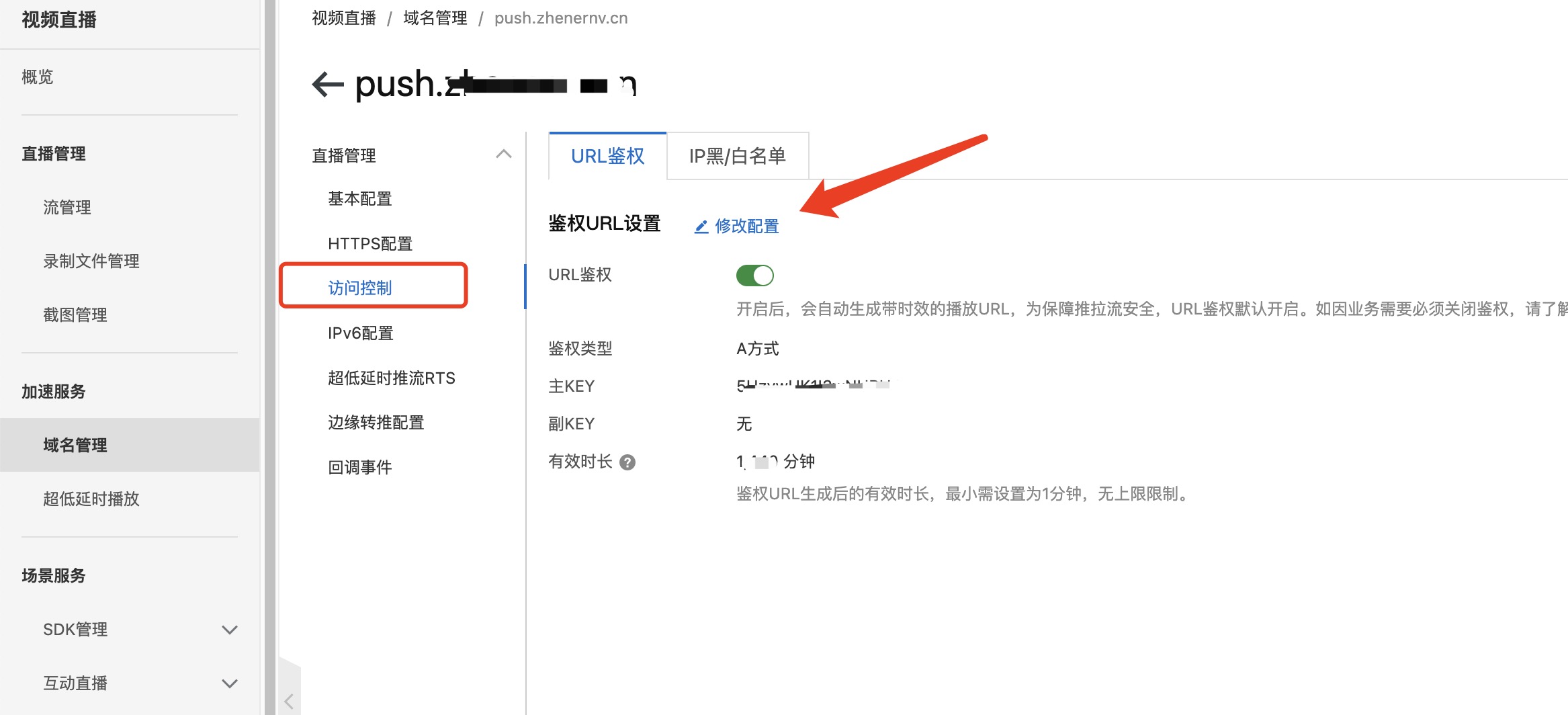This screenshot has width=1568, height=715.
Task: Open 截图管理 in the sidebar
Action: tap(75, 315)
